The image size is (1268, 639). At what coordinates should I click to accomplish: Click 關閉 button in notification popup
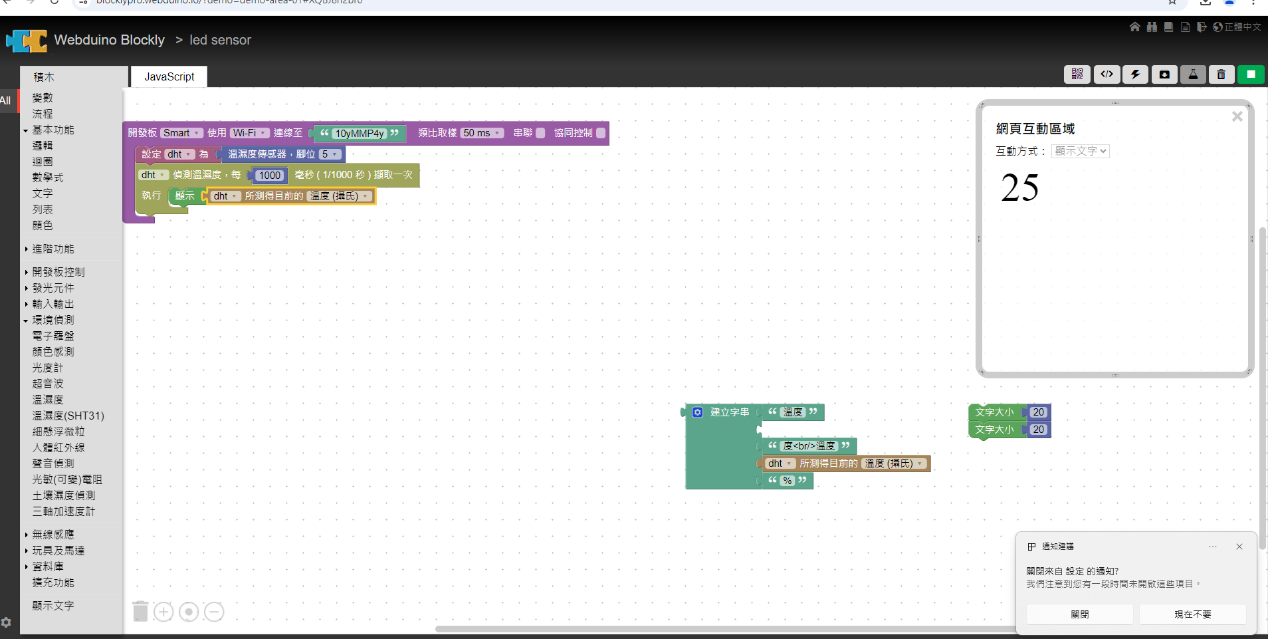pyautogui.click(x=1079, y=614)
